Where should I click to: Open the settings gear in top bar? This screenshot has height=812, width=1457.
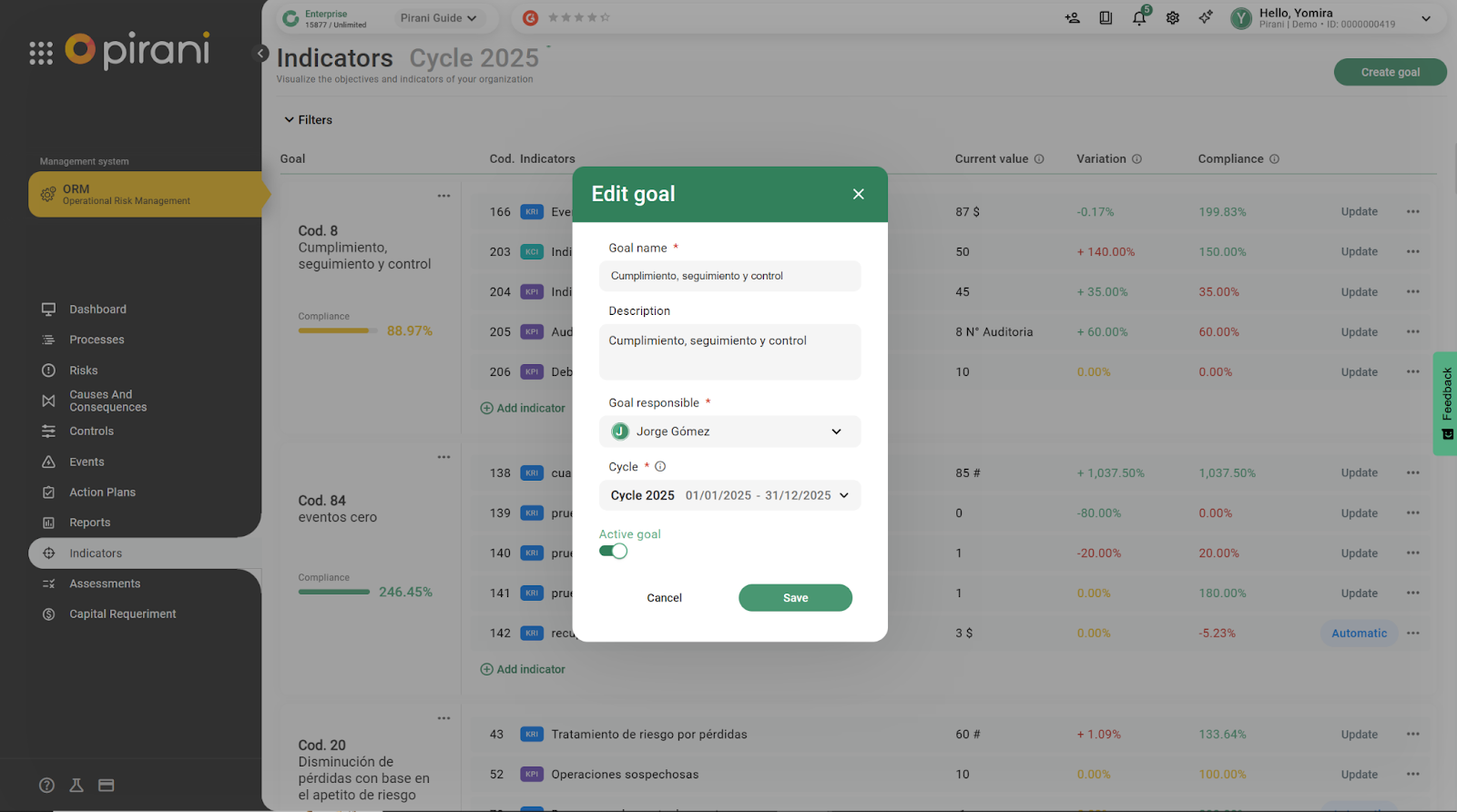(1173, 18)
